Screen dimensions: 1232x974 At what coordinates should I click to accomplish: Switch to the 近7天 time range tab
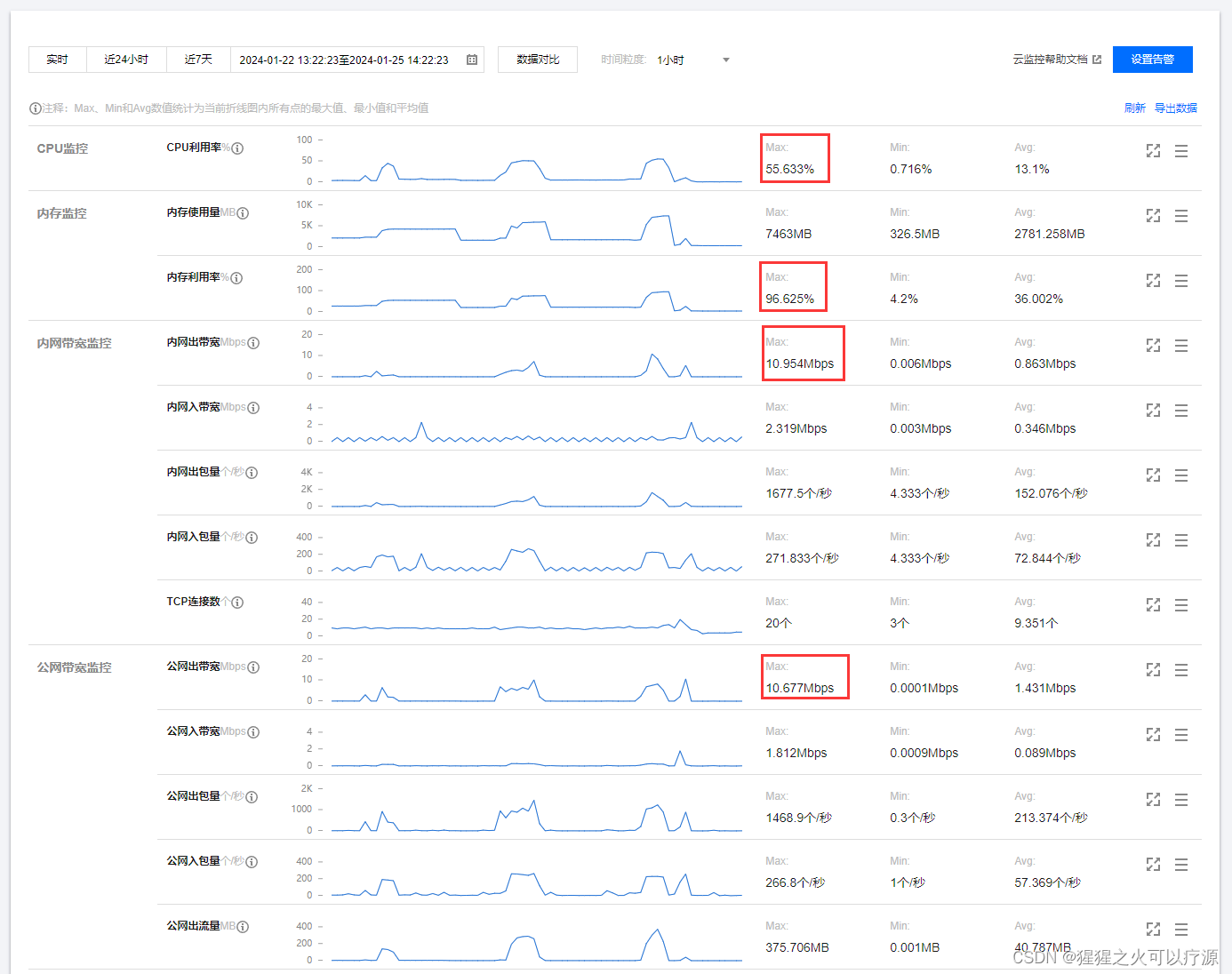tap(198, 60)
